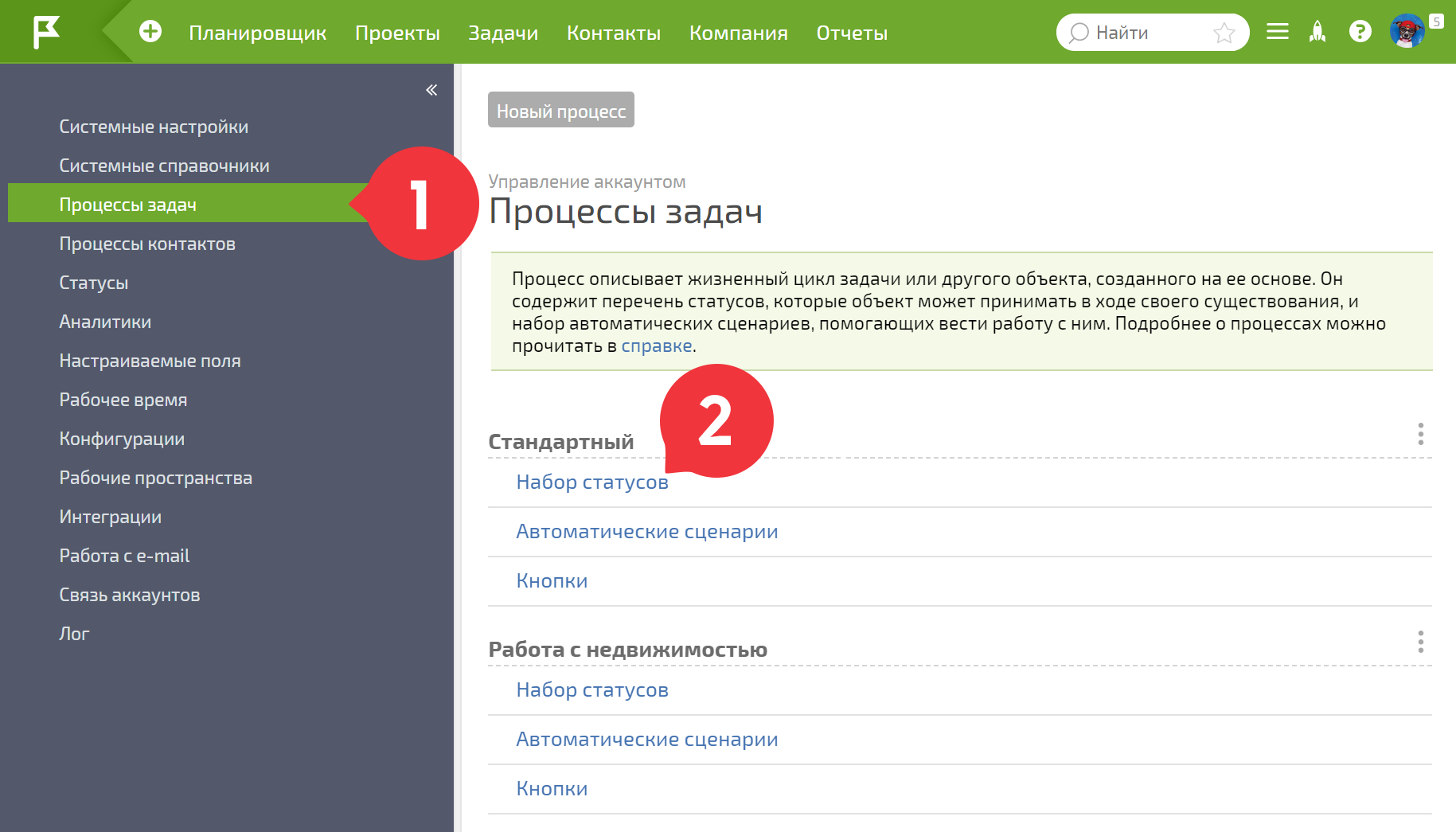Image resolution: width=1456 pixels, height=832 pixels.
Task: Select Конфигурации in sidebar
Action: (x=122, y=439)
